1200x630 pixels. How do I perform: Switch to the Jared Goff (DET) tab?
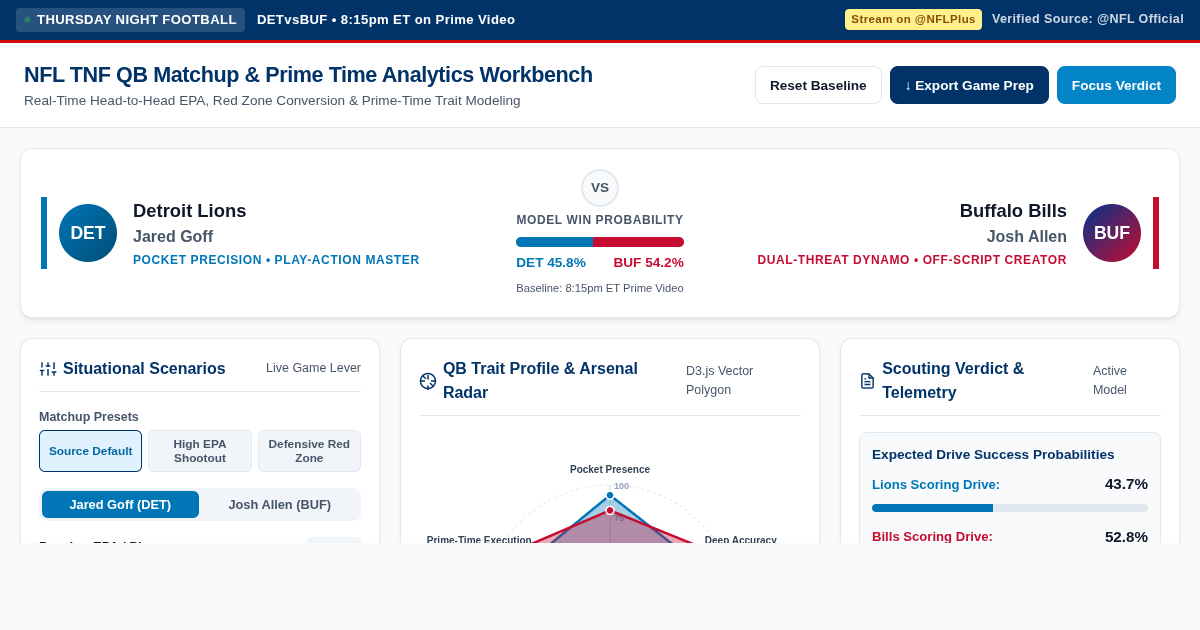coord(120,505)
